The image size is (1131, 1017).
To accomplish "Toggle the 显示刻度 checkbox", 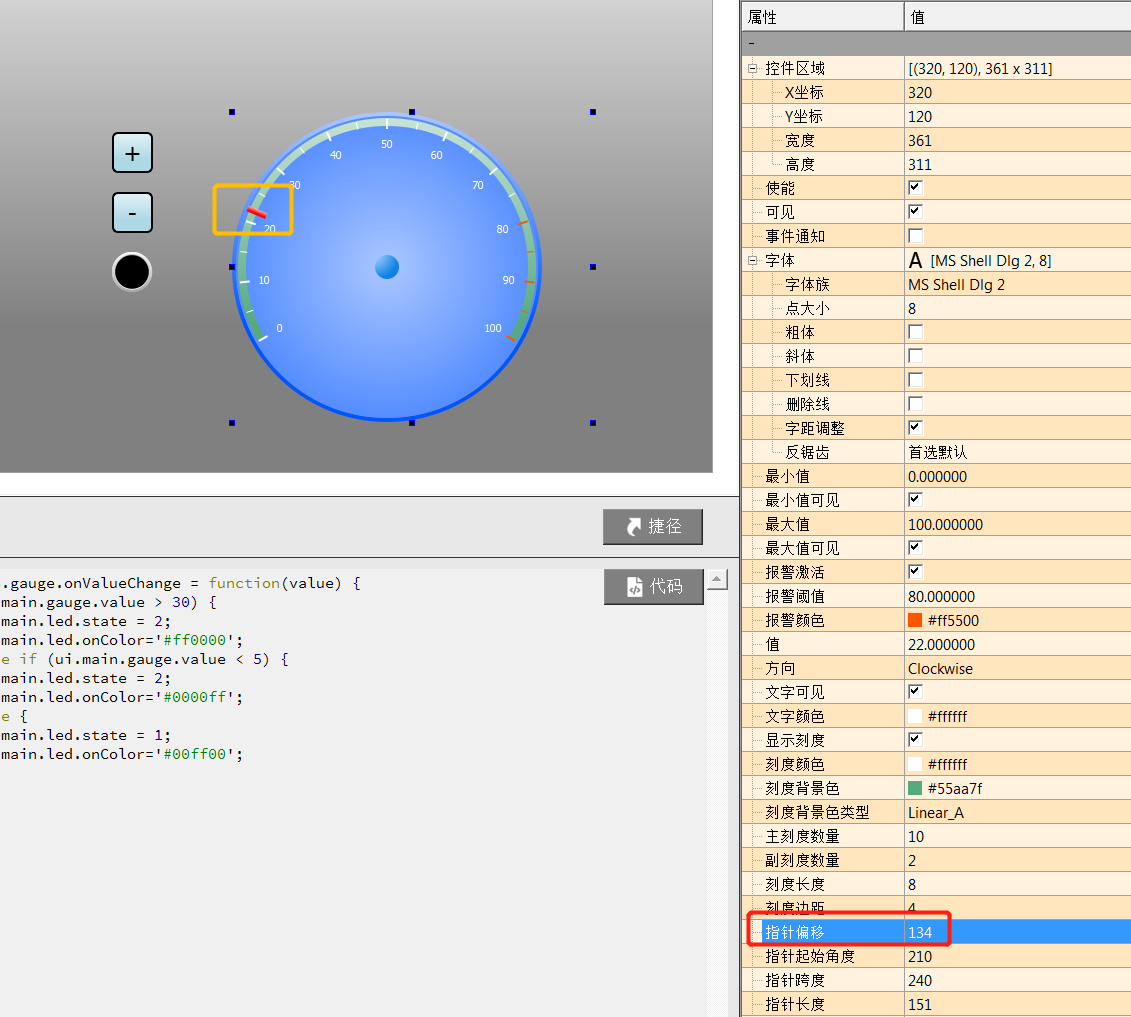I will coord(915,739).
